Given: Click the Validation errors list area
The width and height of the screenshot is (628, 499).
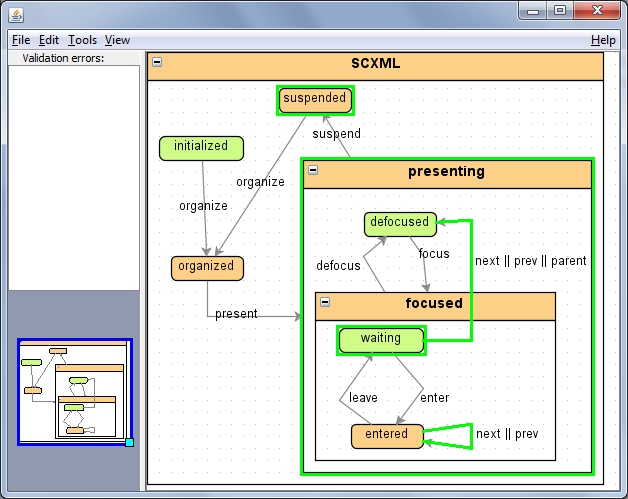Looking at the screenshot, I should point(74,177).
